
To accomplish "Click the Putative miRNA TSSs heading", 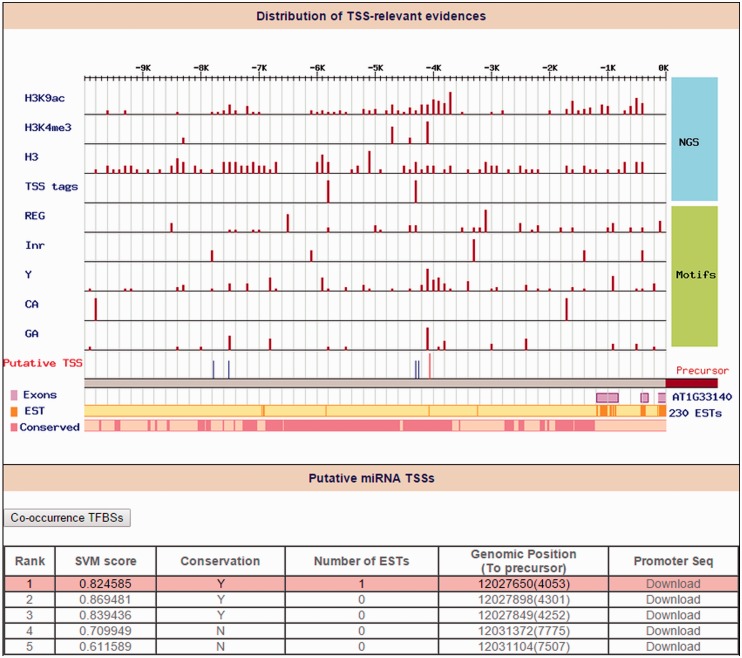I will 371,478.
